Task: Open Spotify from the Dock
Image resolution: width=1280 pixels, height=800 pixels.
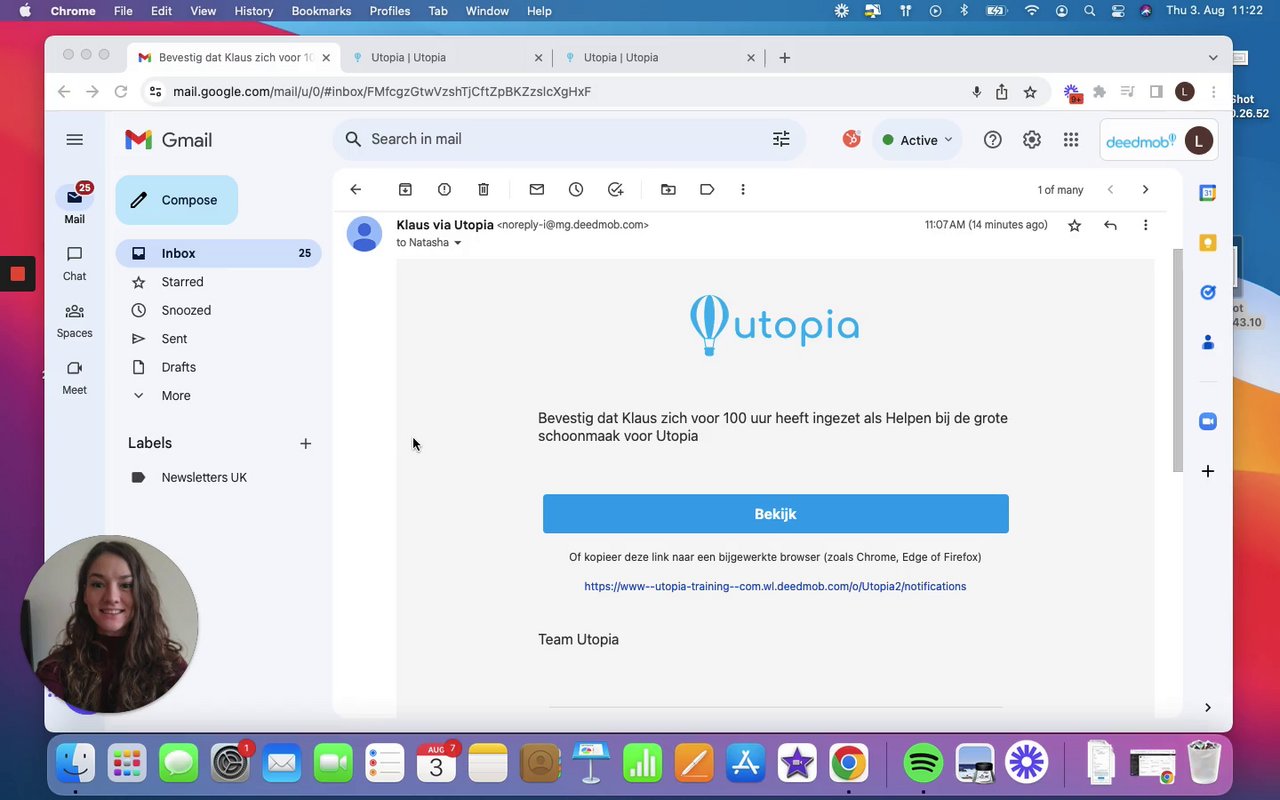Action: 923,765
